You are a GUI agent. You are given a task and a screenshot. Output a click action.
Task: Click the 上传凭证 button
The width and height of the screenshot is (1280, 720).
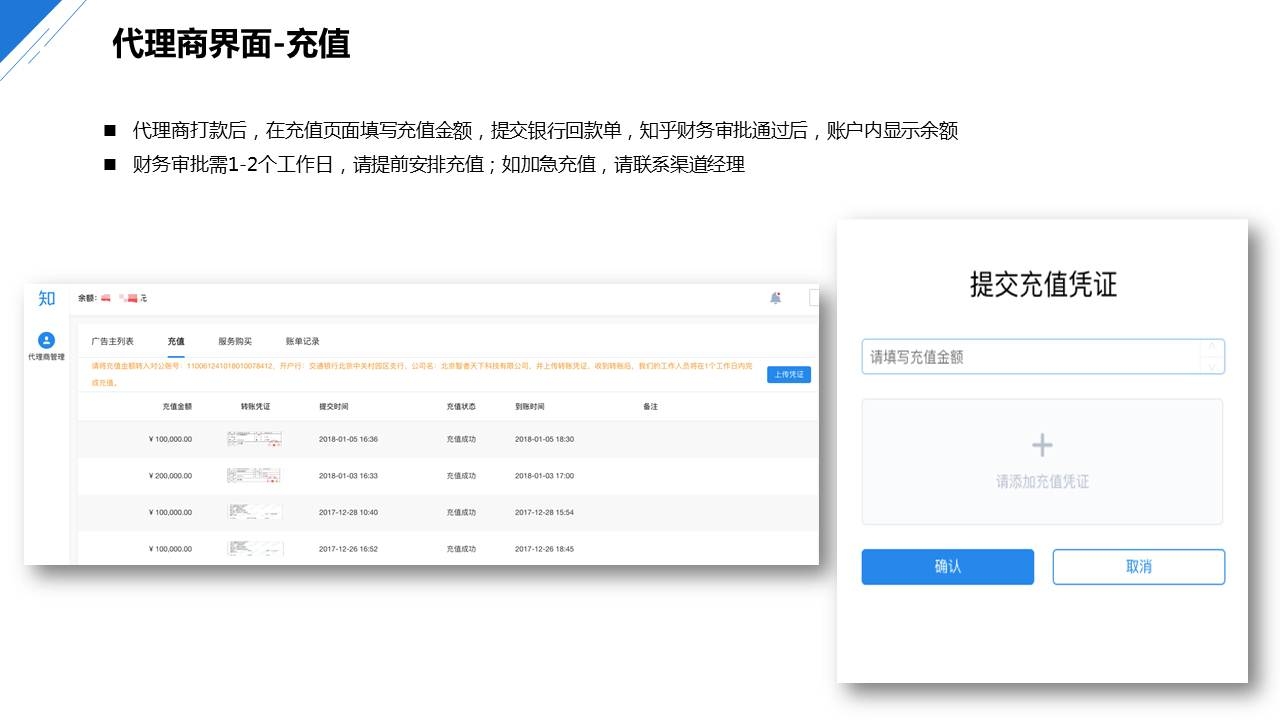(789, 374)
